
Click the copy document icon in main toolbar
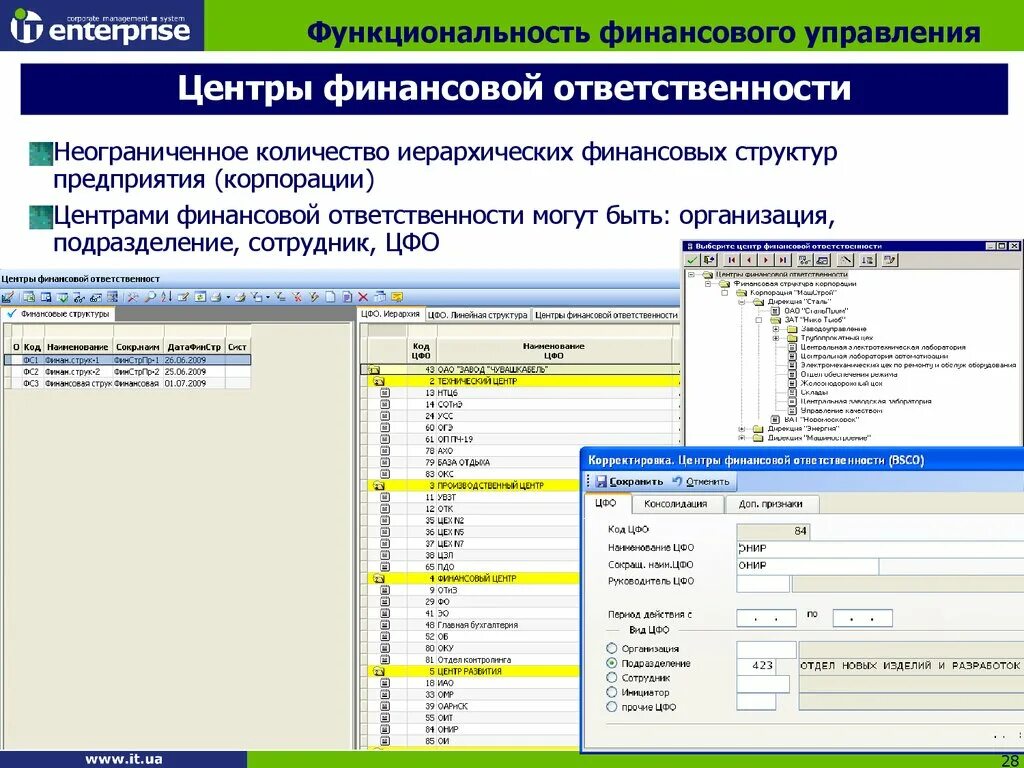tap(347, 297)
